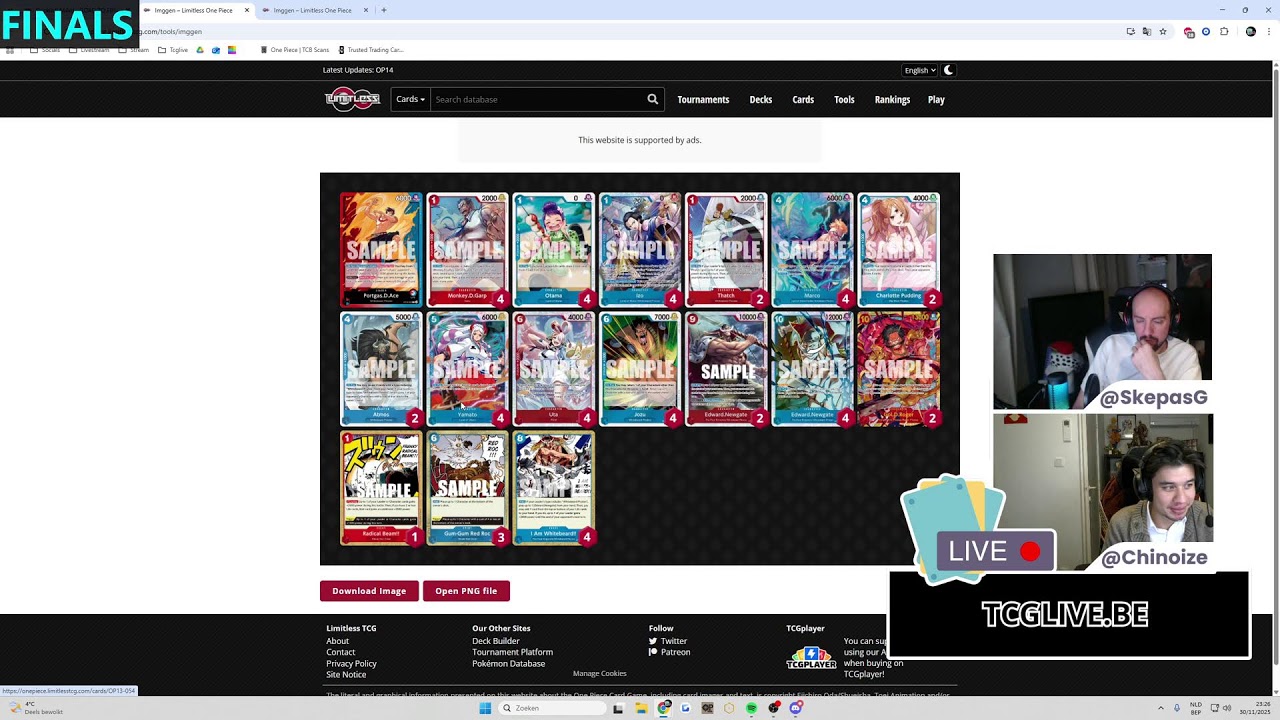Click the Otama card thumbnail
1280x720 pixels.
(553, 249)
